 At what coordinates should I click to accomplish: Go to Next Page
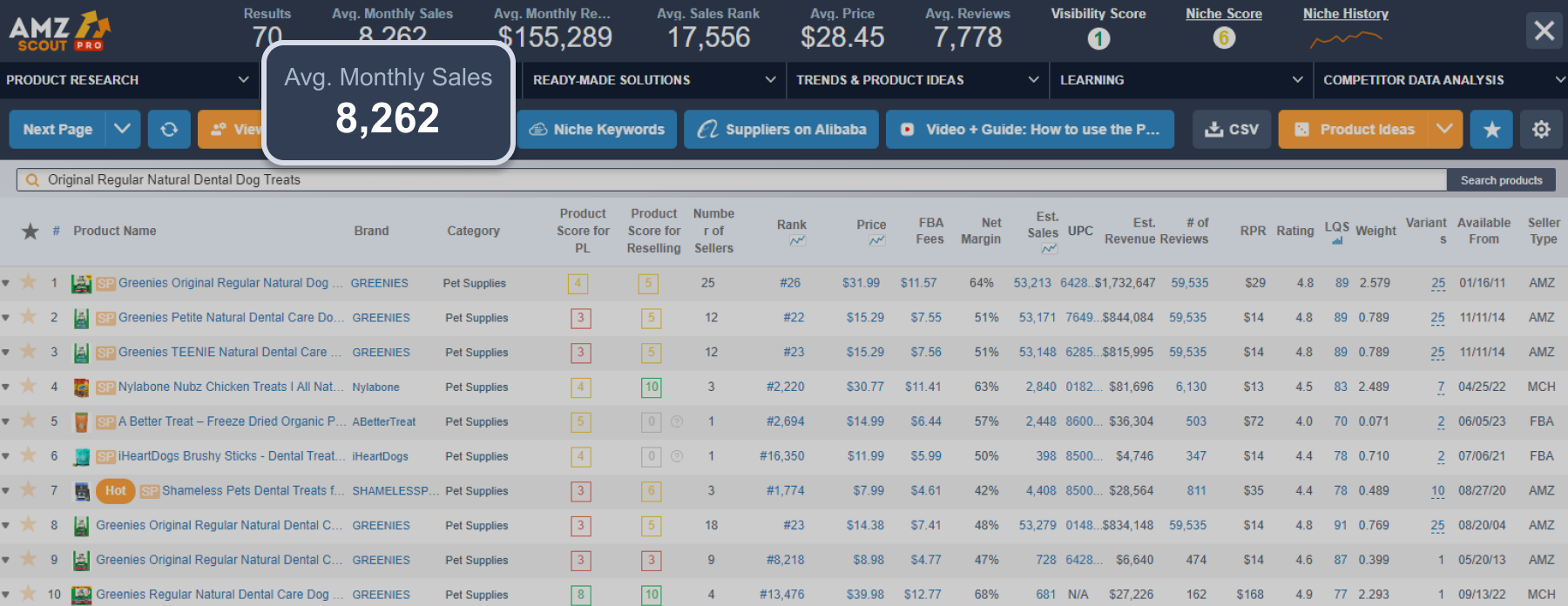(57, 129)
